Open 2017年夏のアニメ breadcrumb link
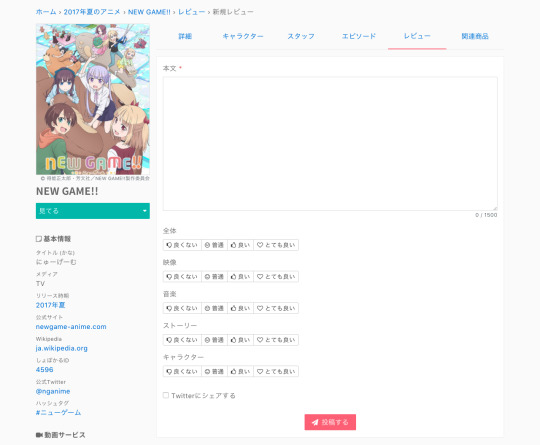The image size is (540, 445). pos(92,12)
